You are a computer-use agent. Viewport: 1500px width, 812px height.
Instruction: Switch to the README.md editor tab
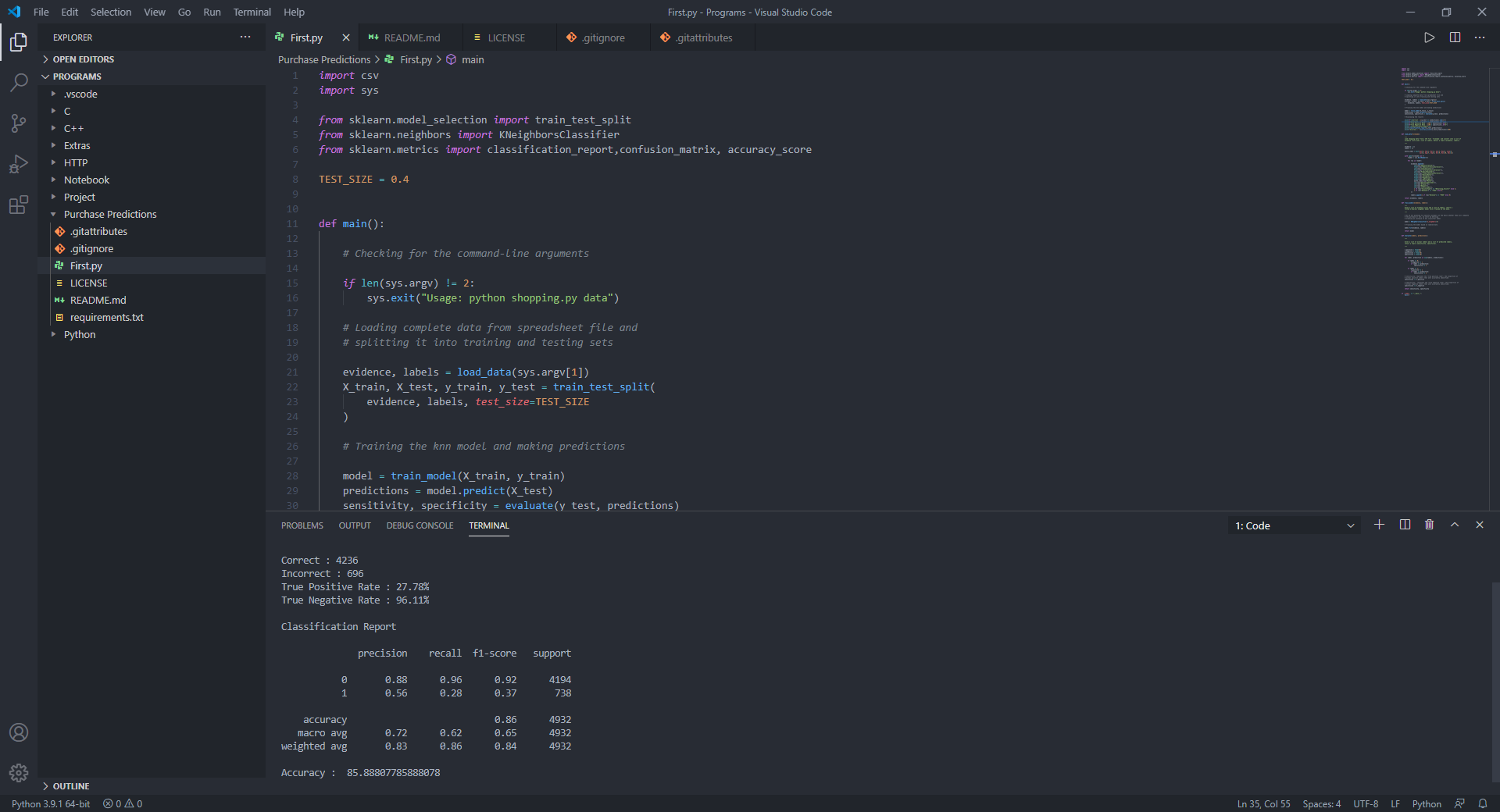(x=412, y=37)
